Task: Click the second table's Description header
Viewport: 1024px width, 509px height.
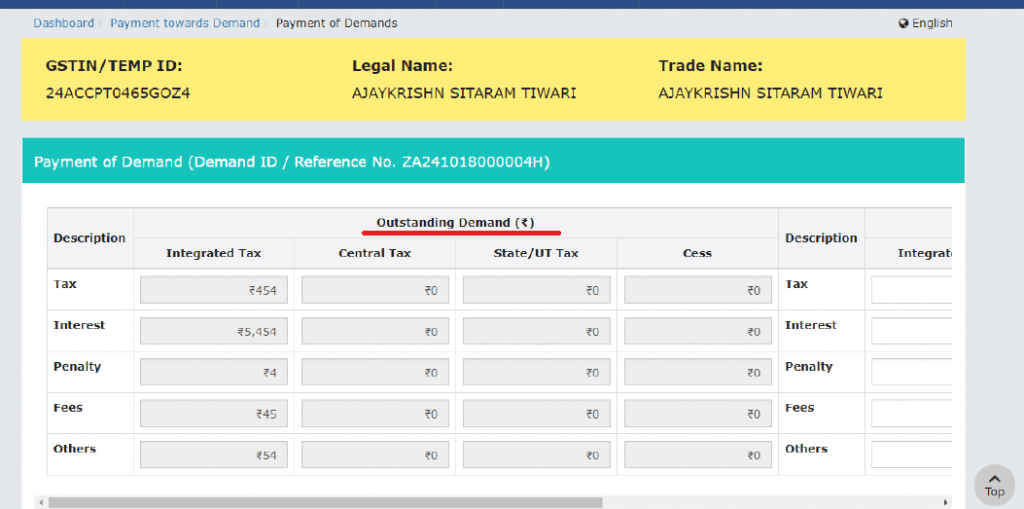Action: coord(821,238)
